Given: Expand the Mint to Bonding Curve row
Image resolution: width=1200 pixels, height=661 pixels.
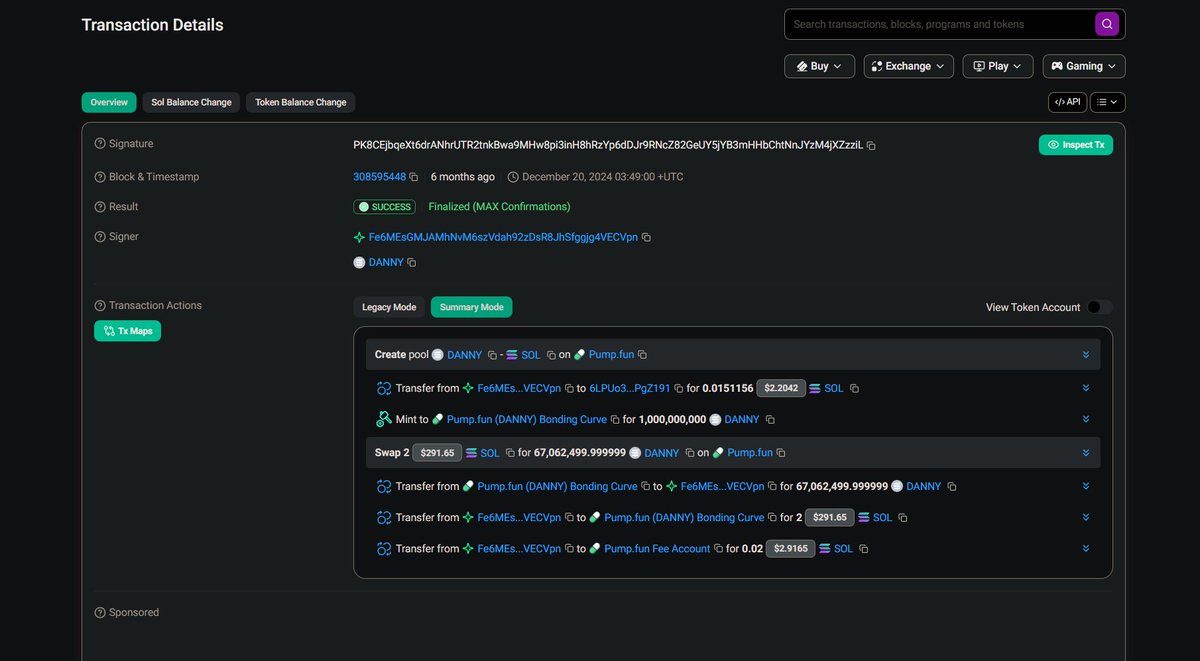Looking at the screenshot, I should point(1086,420).
